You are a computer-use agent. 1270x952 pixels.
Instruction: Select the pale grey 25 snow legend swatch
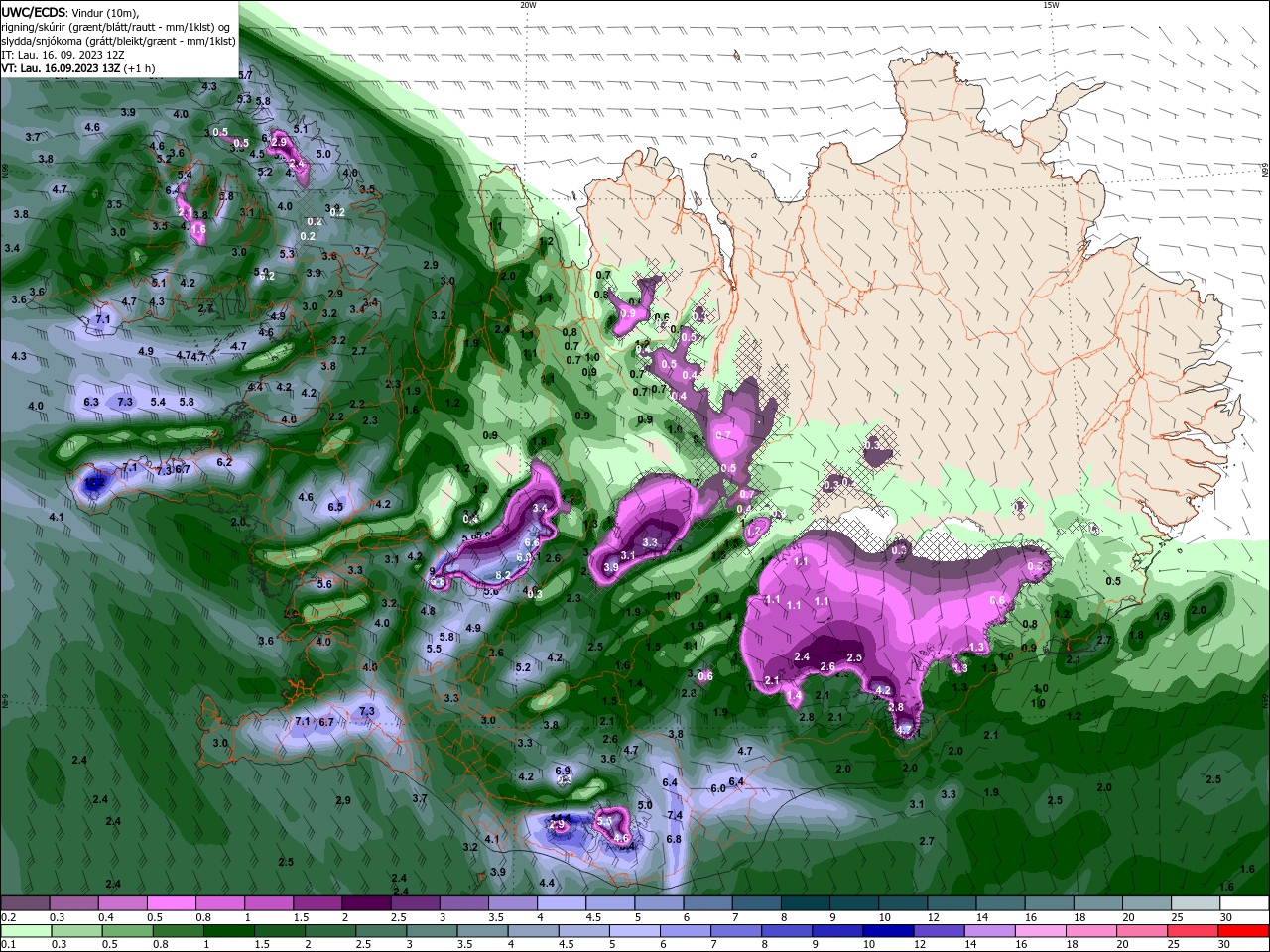point(1197,903)
